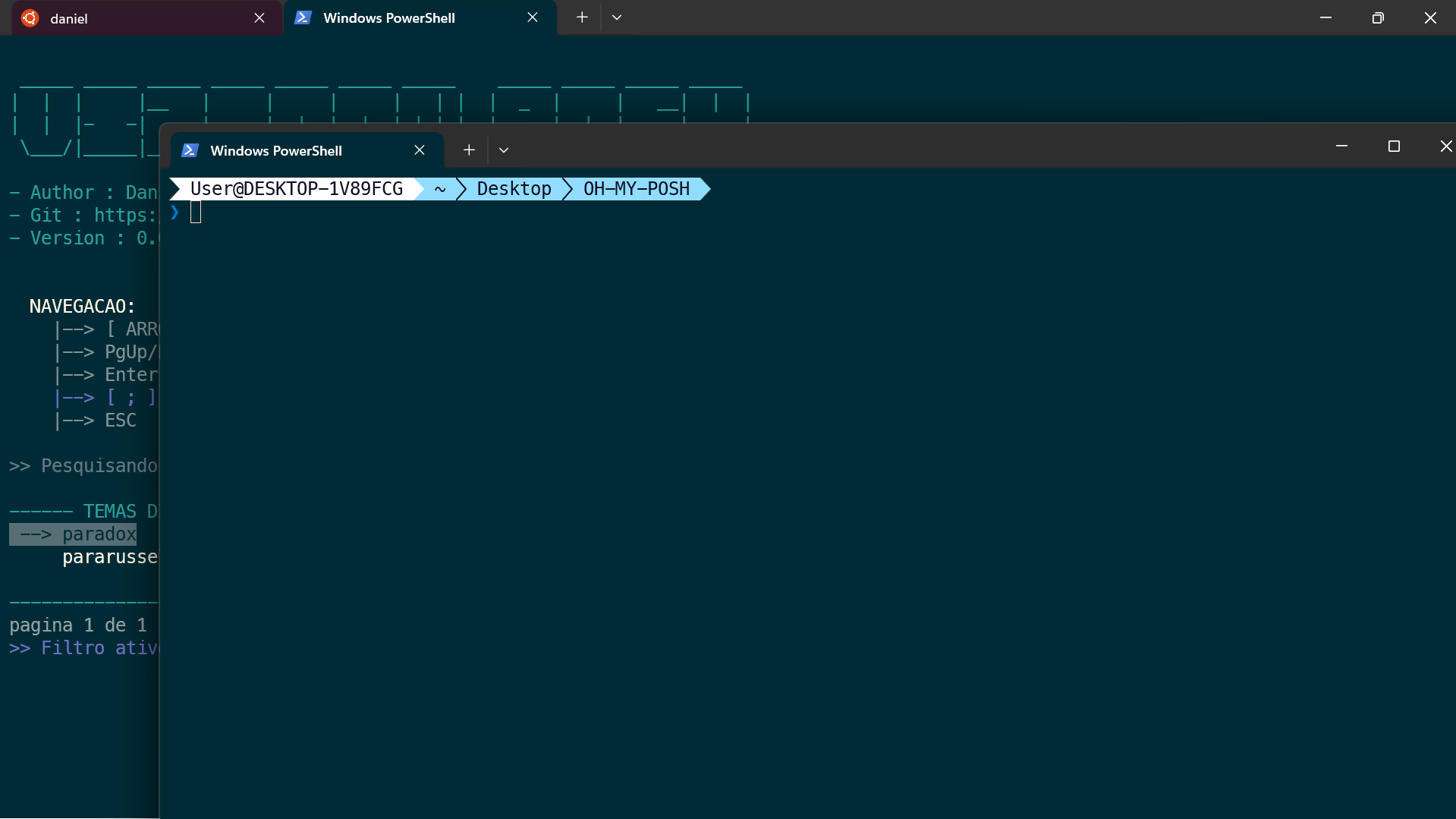Click the OH-MY-POSH path segment

click(637, 189)
